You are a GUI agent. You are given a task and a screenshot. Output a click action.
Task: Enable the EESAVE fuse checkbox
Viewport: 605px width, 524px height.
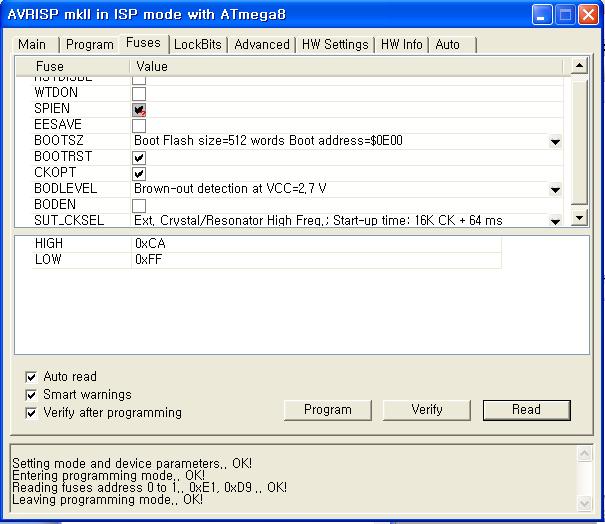(x=139, y=126)
